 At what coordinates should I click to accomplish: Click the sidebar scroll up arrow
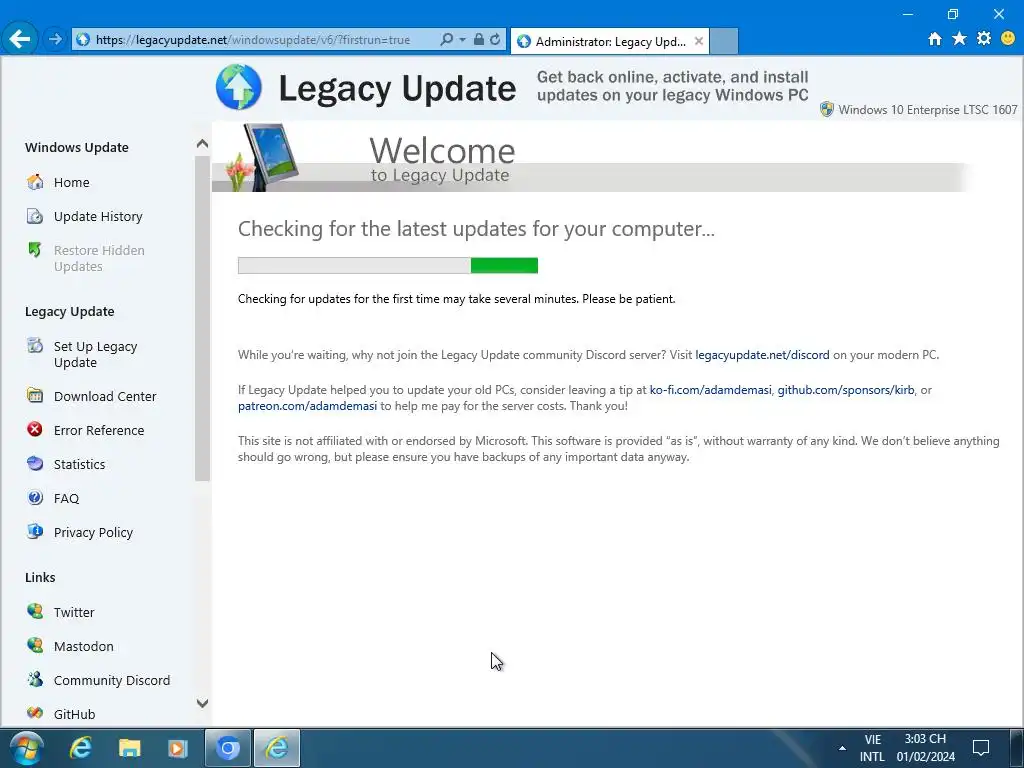[202, 144]
